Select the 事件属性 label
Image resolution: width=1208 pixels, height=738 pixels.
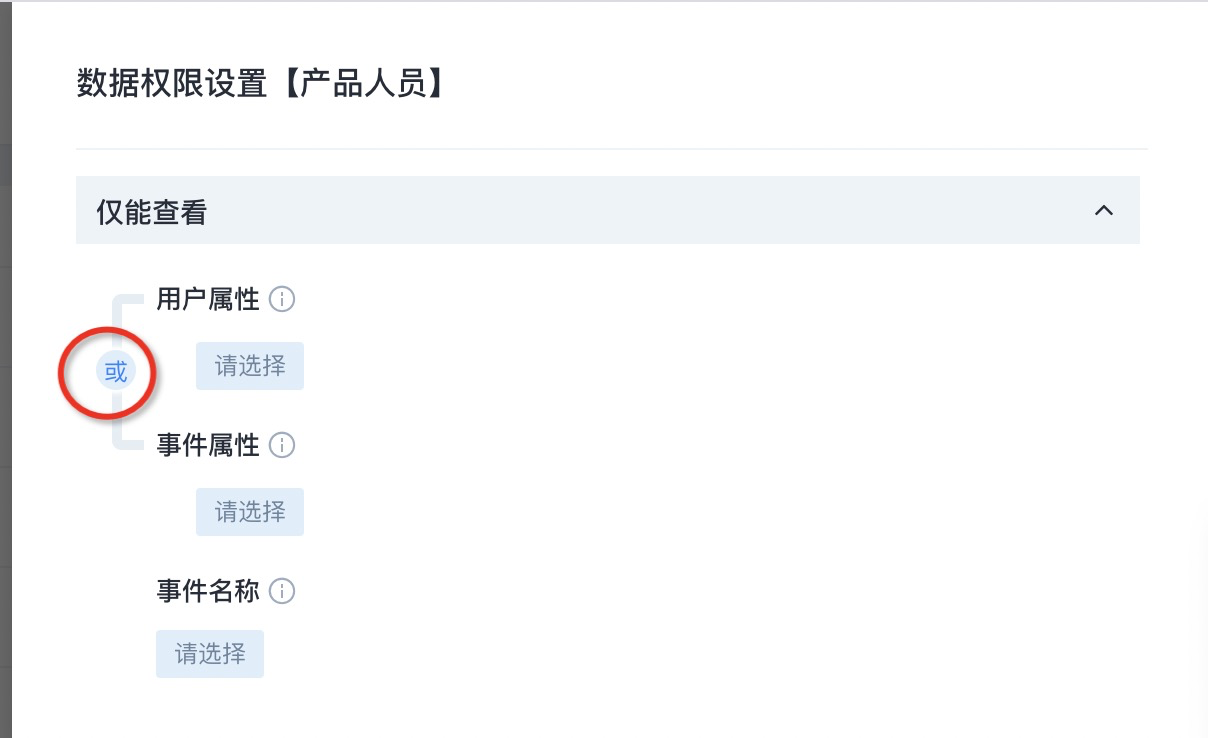pos(208,445)
